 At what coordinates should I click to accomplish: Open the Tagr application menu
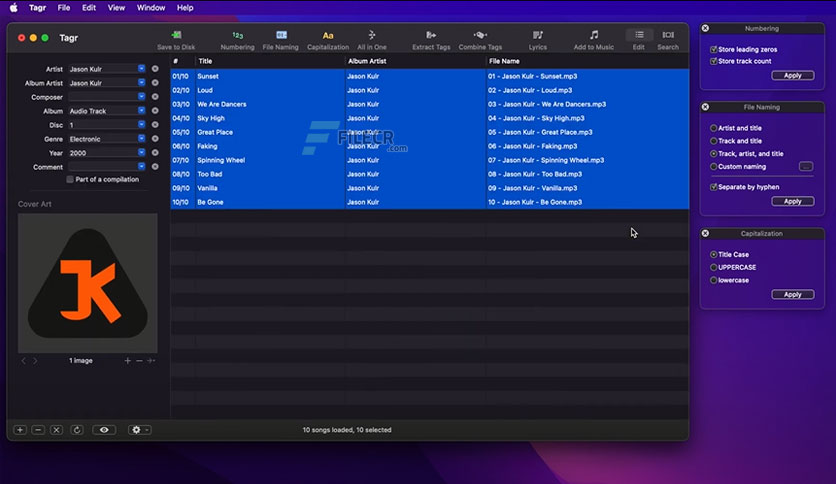pyautogui.click(x=37, y=7)
